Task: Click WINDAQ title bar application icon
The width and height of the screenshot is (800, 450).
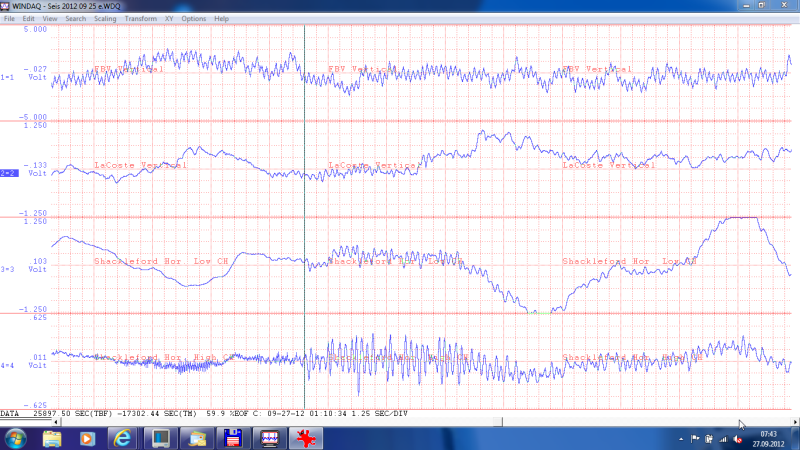Action: [5, 6]
